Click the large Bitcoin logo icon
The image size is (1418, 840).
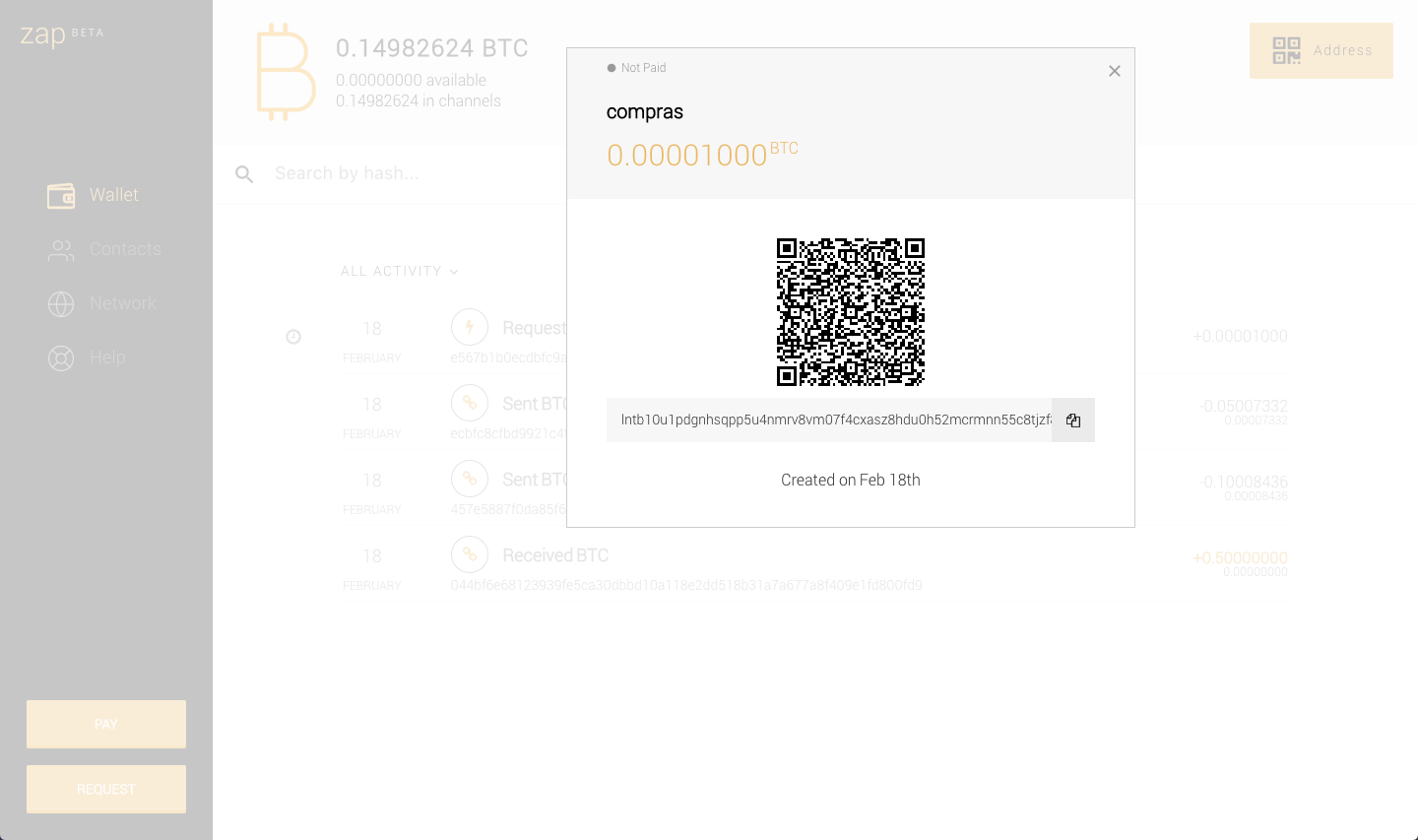[x=286, y=72]
